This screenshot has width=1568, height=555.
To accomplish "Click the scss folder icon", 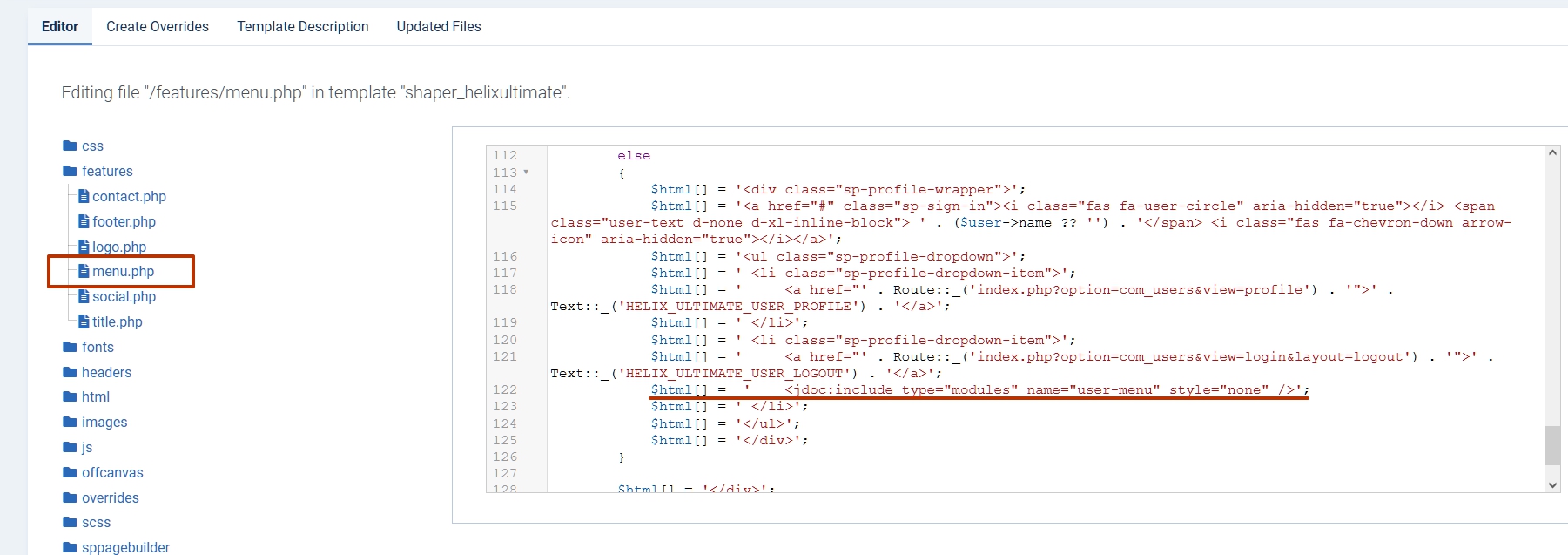I will [70, 522].
